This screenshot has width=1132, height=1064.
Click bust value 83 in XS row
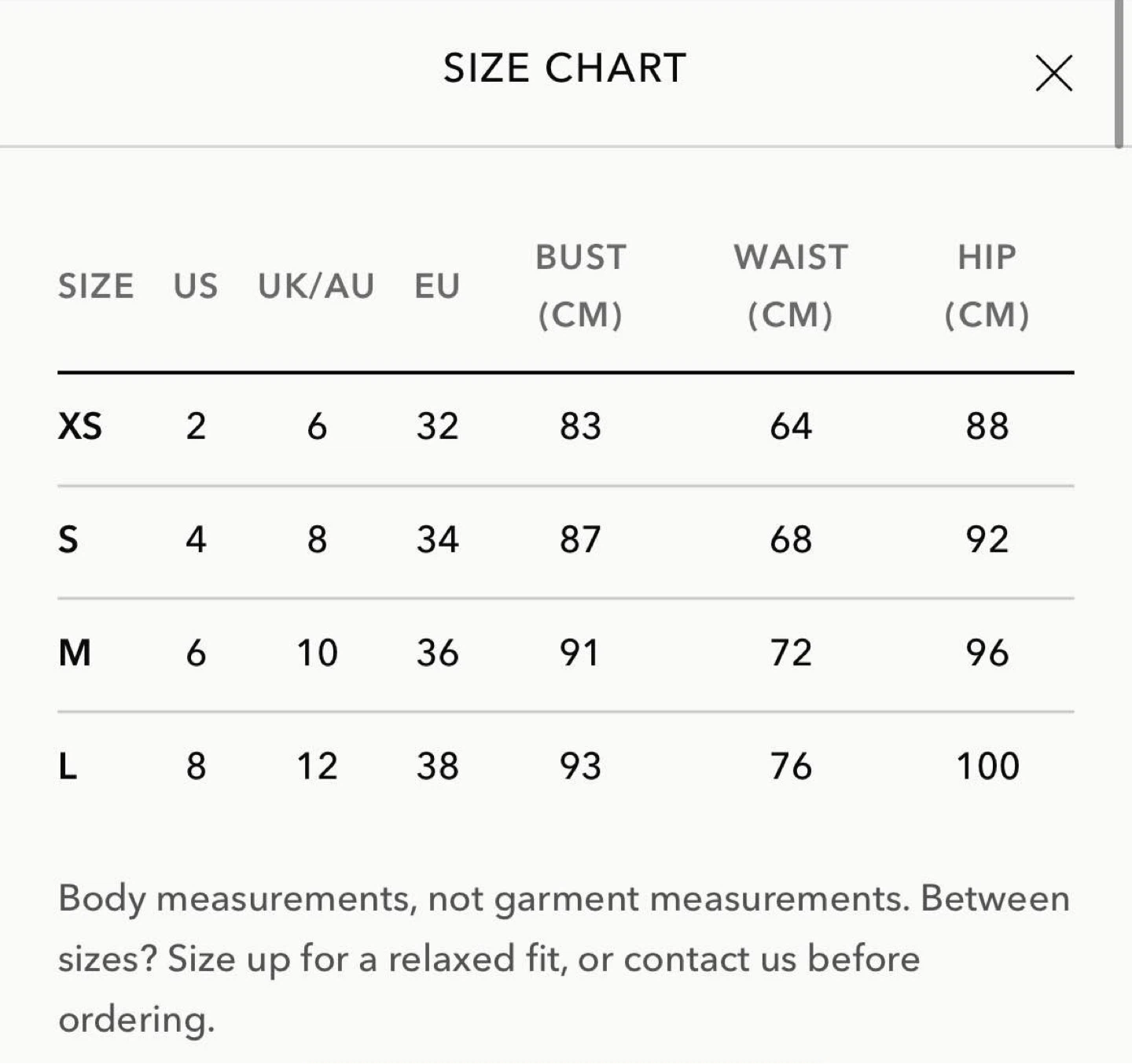(x=581, y=426)
